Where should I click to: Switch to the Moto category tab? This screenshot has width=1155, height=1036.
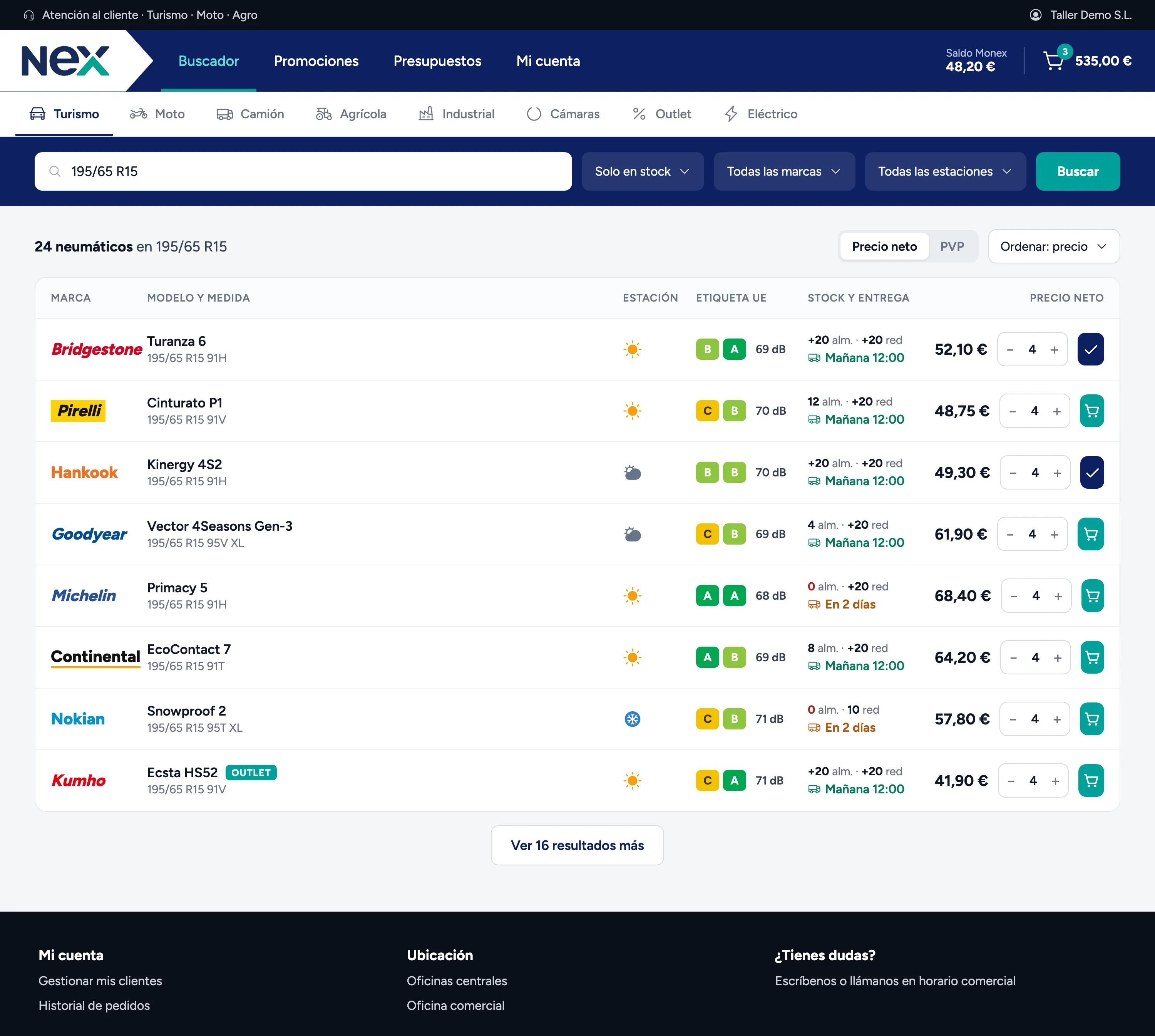tap(157, 114)
